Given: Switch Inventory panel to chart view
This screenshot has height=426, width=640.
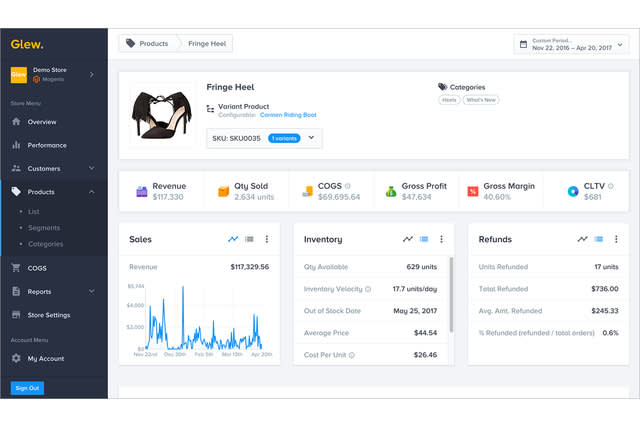Looking at the screenshot, I should click(407, 239).
